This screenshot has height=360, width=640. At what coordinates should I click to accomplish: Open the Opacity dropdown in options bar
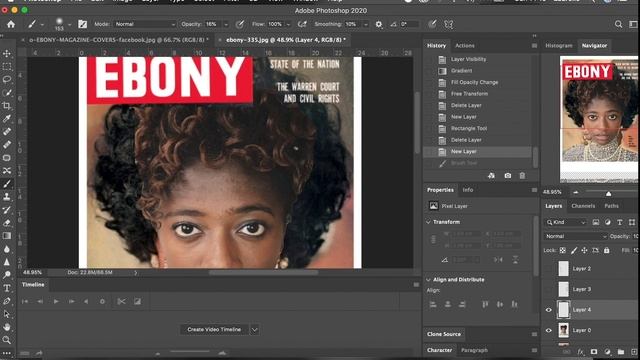coord(226,24)
